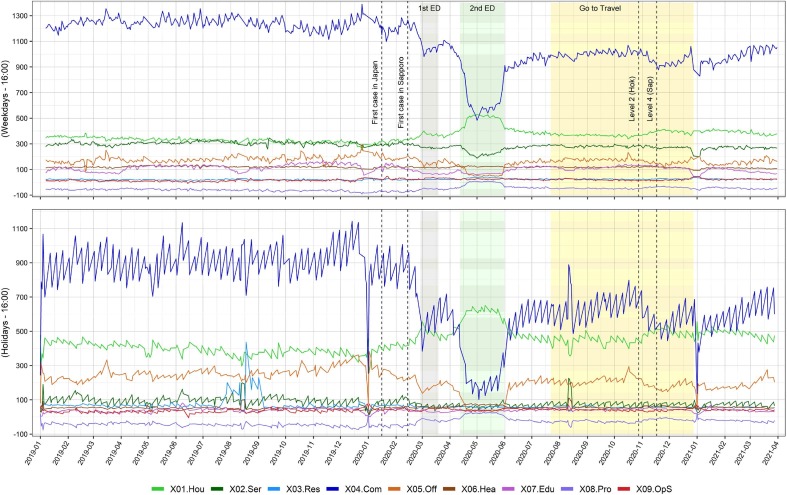Click the 2019-10 x-axis date label
The image size is (787, 495).
[279, 452]
